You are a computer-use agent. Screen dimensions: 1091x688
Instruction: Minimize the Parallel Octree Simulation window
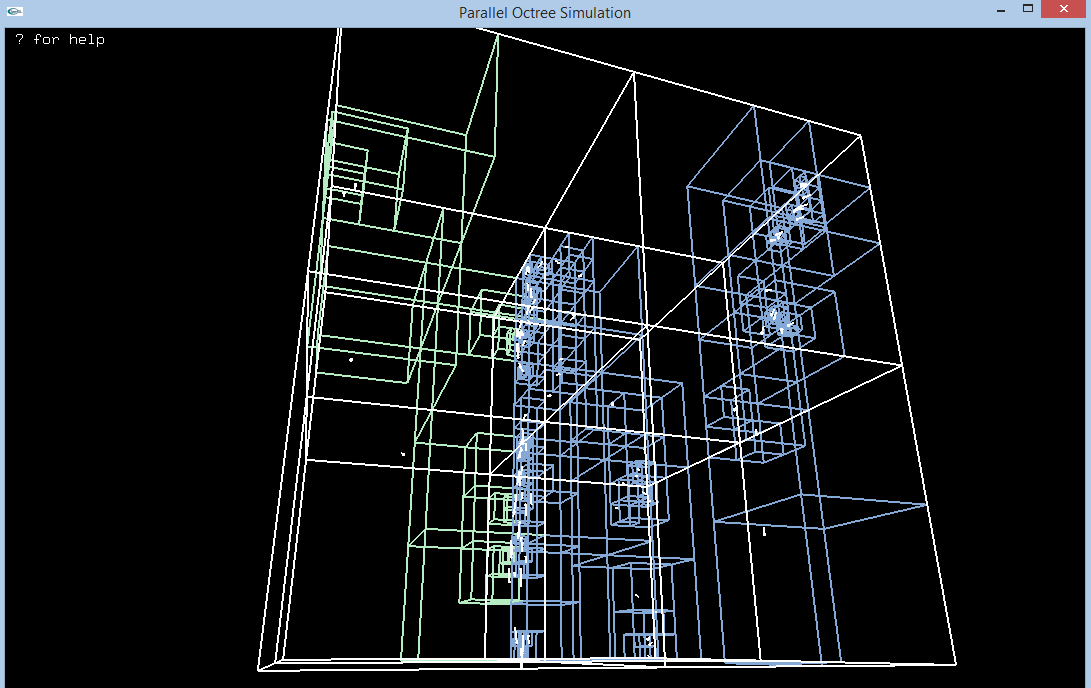click(999, 10)
